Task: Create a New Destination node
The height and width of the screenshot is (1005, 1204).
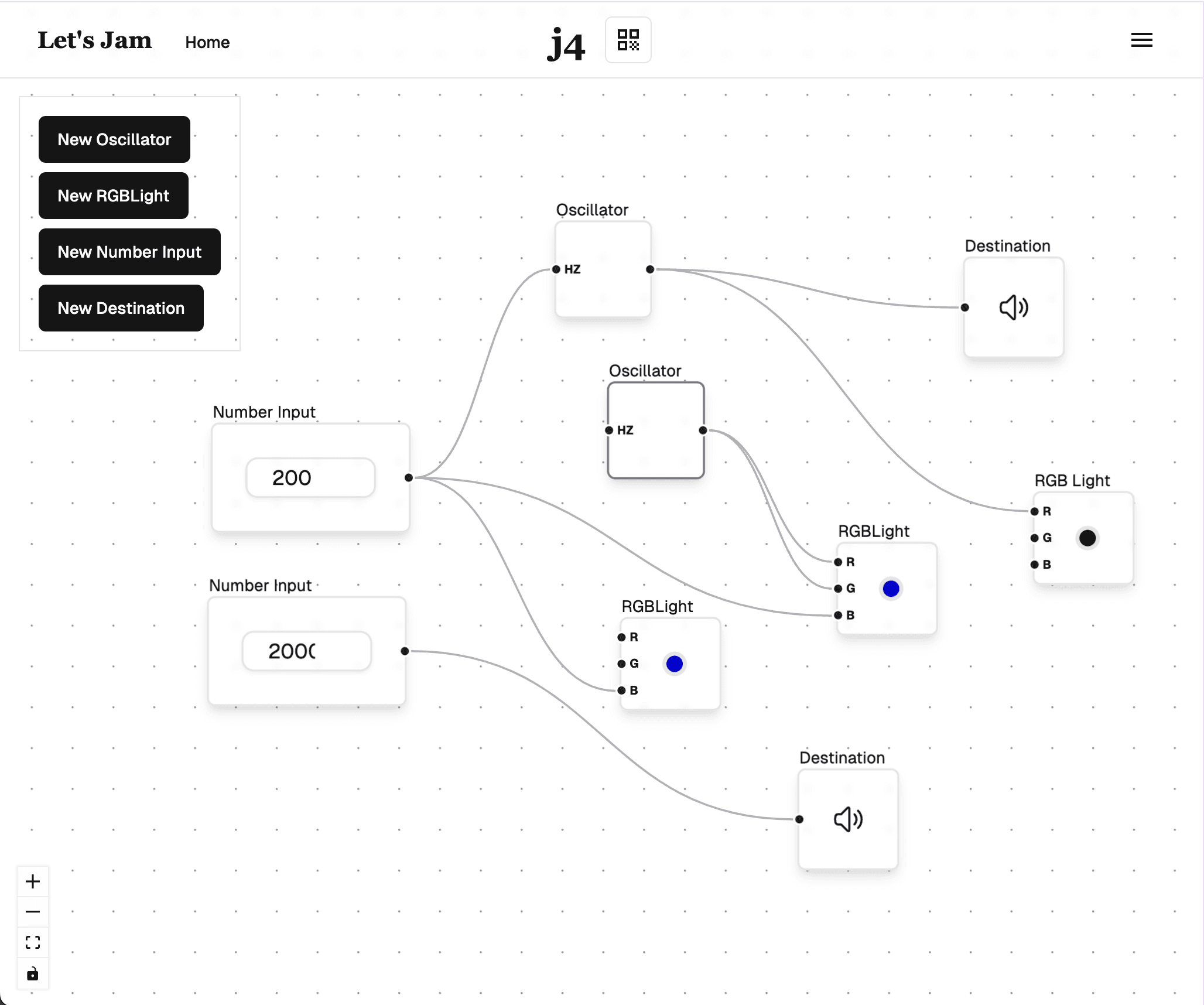Action: click(x=121, y=308)
